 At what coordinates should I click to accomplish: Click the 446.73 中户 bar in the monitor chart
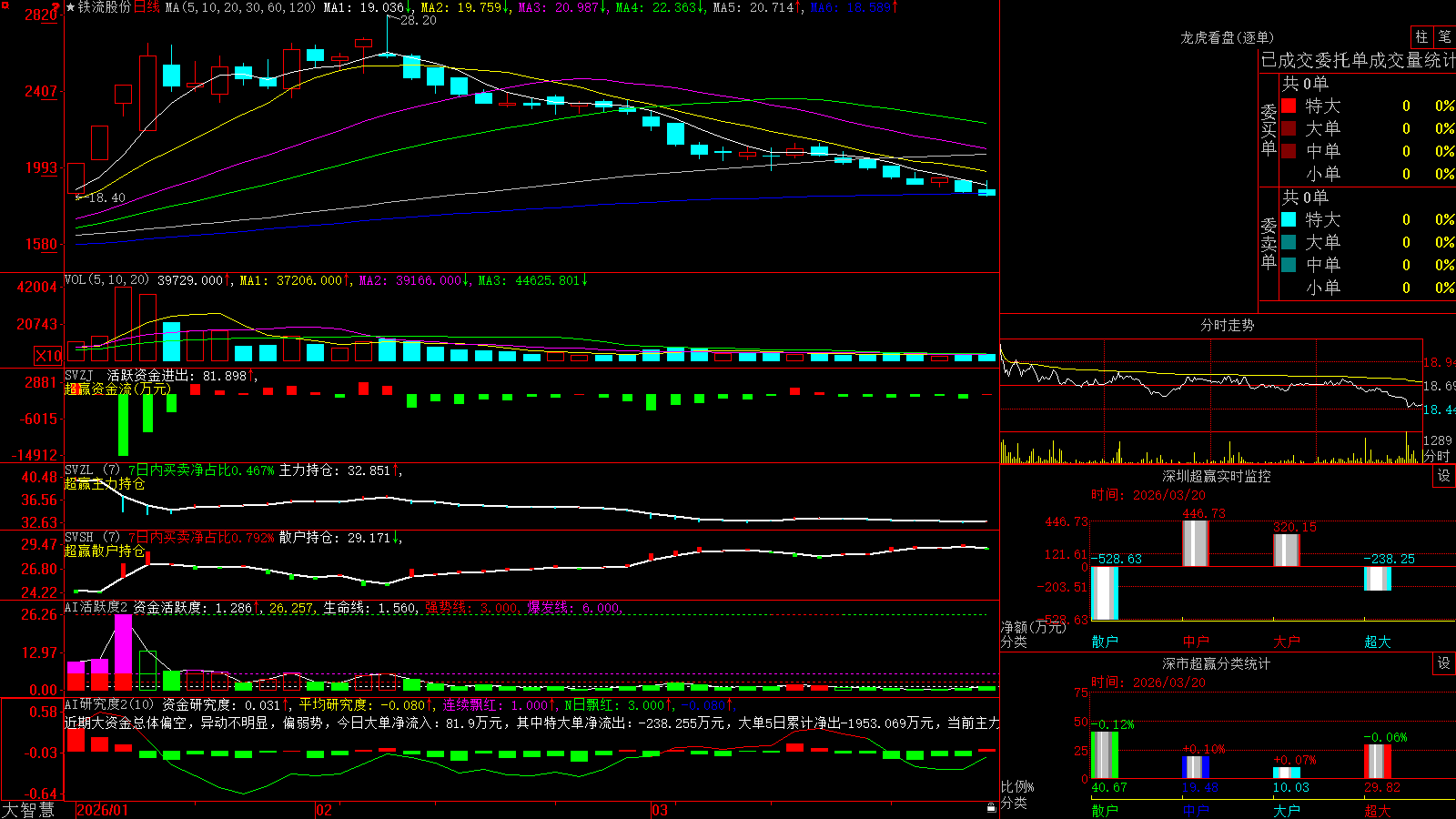pos(1196,543)
